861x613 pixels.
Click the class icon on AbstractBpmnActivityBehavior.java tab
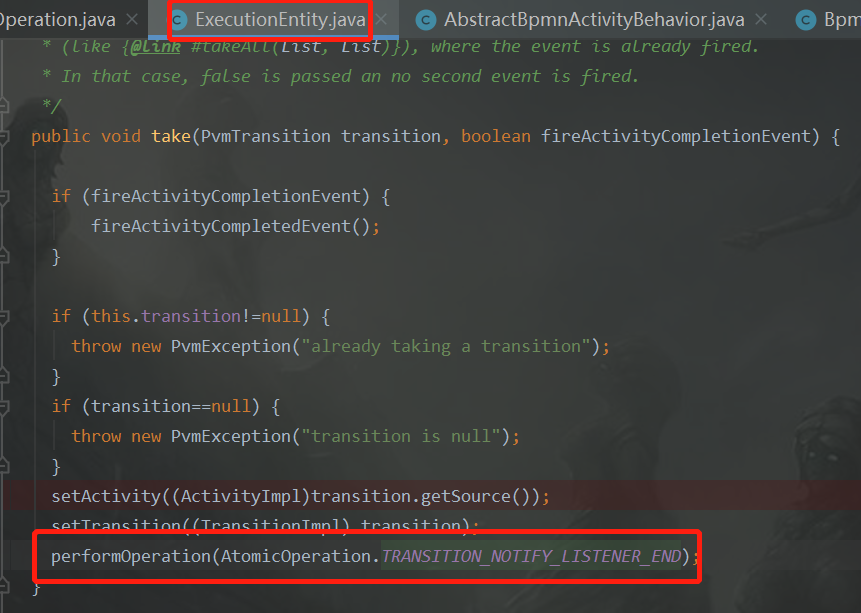coord(426,20)
